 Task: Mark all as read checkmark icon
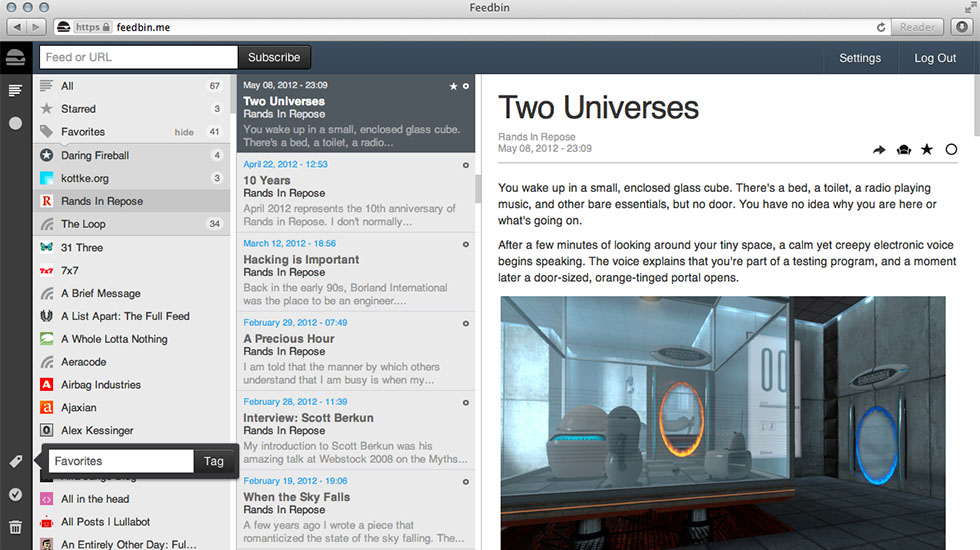click(16, 494)
